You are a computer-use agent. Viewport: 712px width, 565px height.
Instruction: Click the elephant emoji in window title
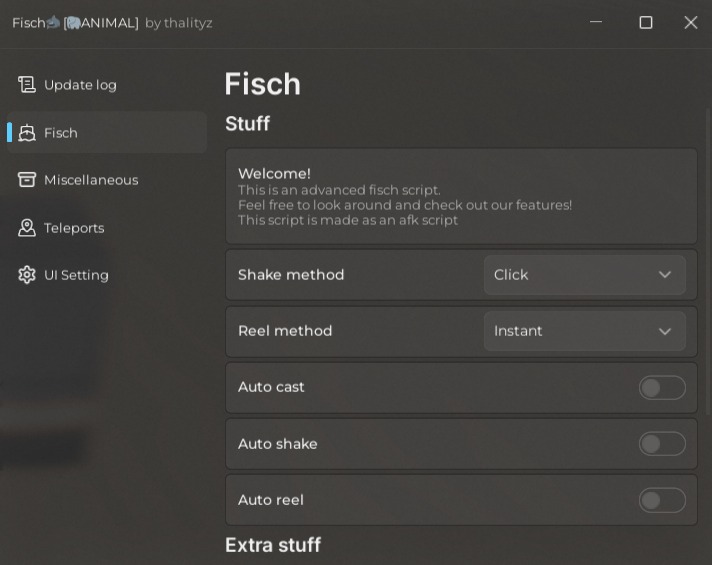tap(73, 23)
